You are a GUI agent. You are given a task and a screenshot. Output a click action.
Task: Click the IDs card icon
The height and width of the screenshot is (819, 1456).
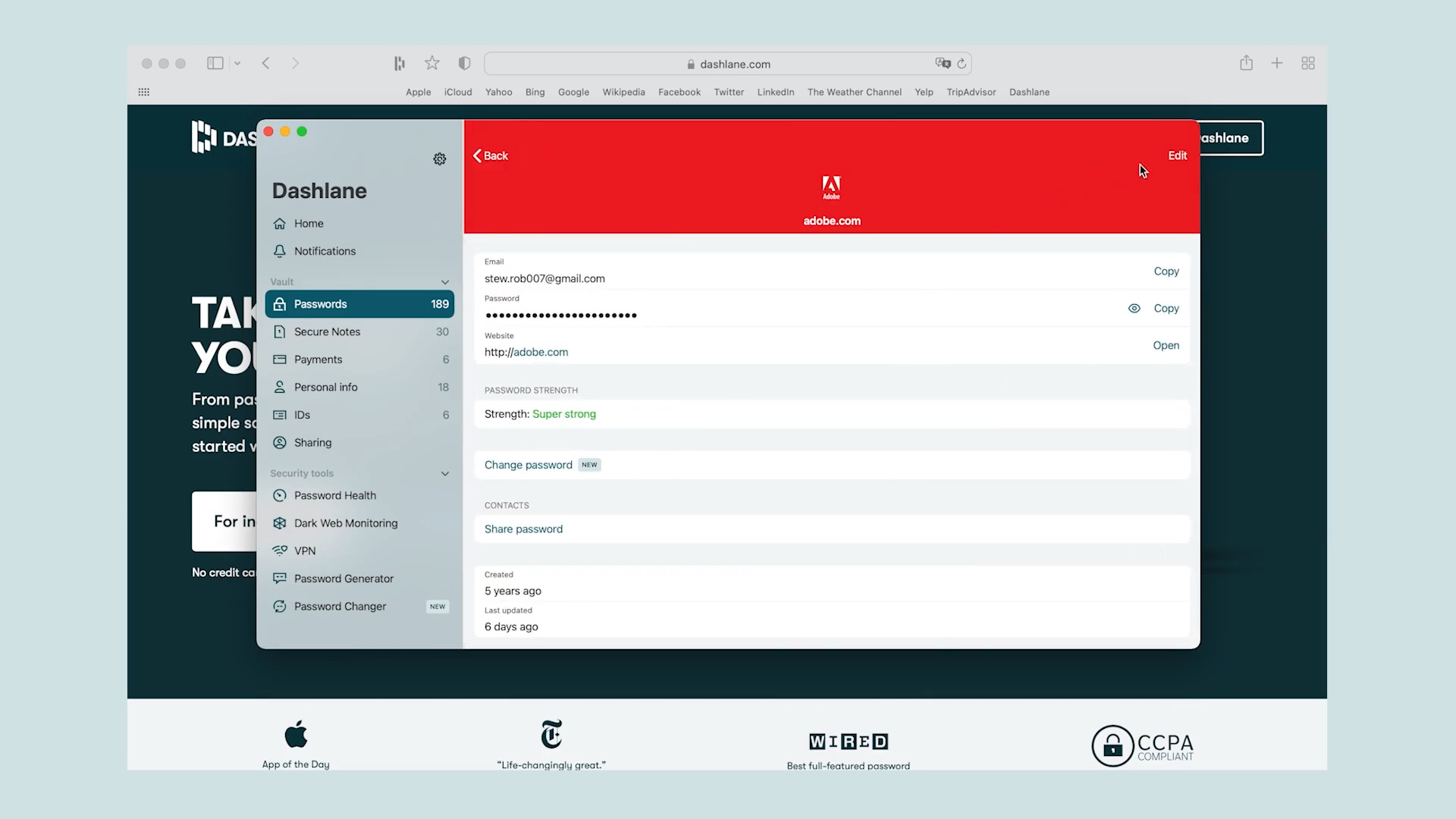[x=280, y=415]
